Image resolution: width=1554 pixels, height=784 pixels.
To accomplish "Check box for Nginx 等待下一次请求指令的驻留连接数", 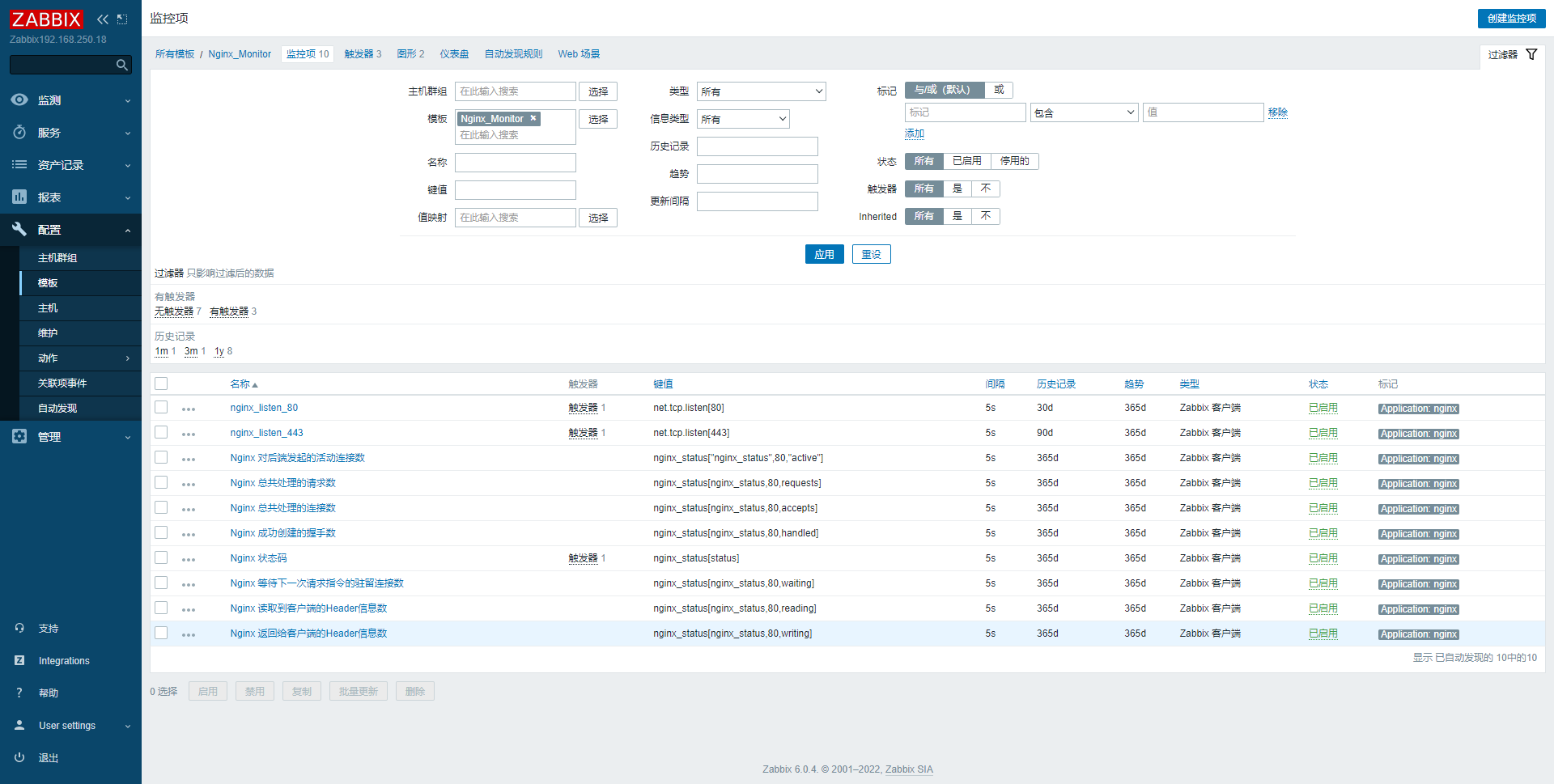I will [161, 583].
